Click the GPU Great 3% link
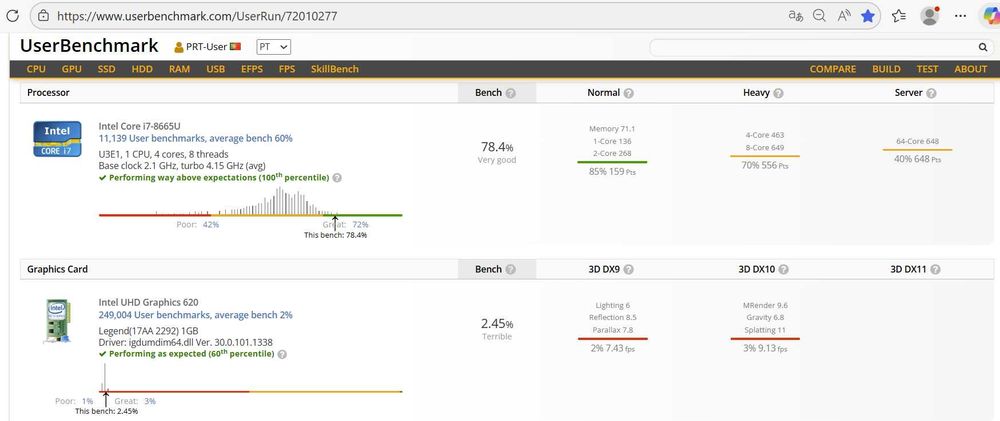 (x=150, y=401)
